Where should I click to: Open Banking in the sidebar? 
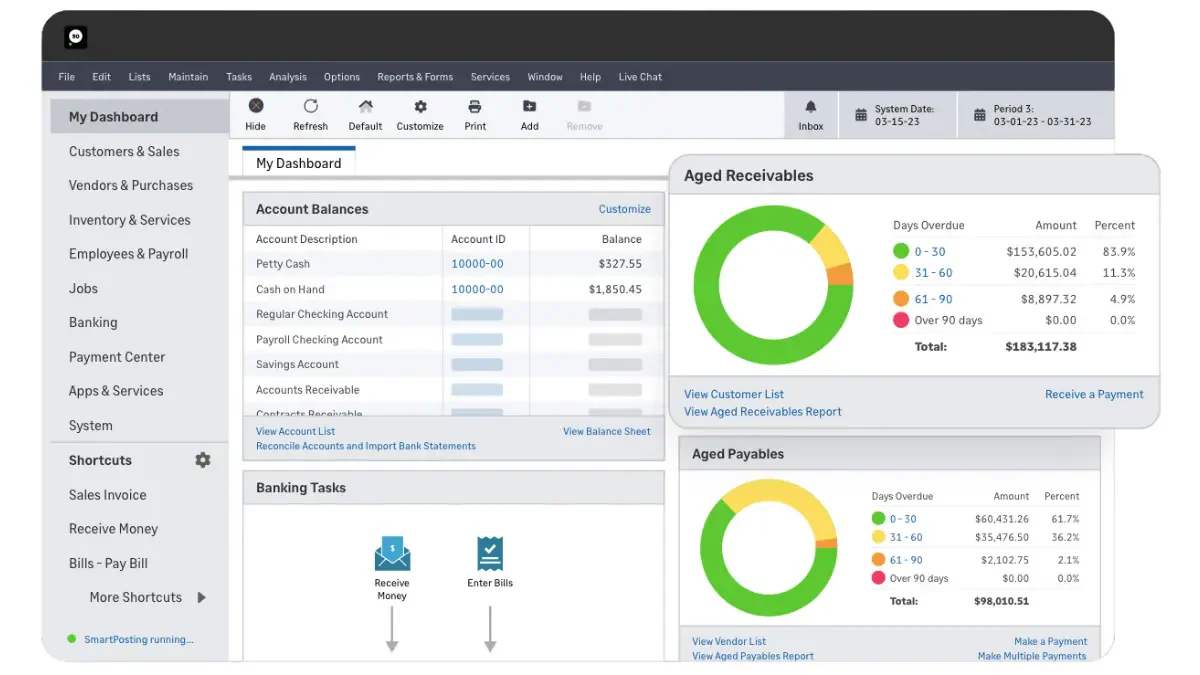click(93, 322)
